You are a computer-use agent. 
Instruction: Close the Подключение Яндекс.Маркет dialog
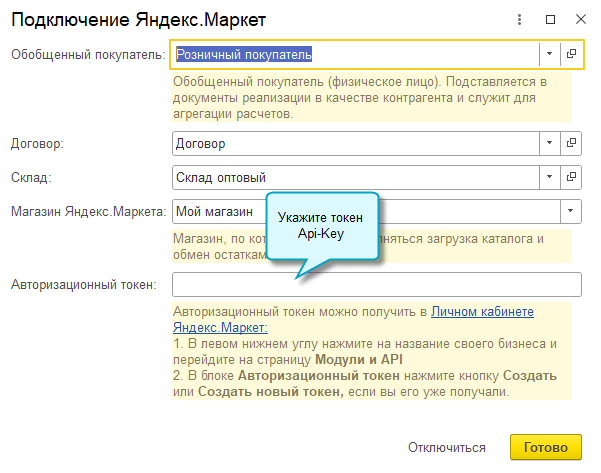coord(580,19)
